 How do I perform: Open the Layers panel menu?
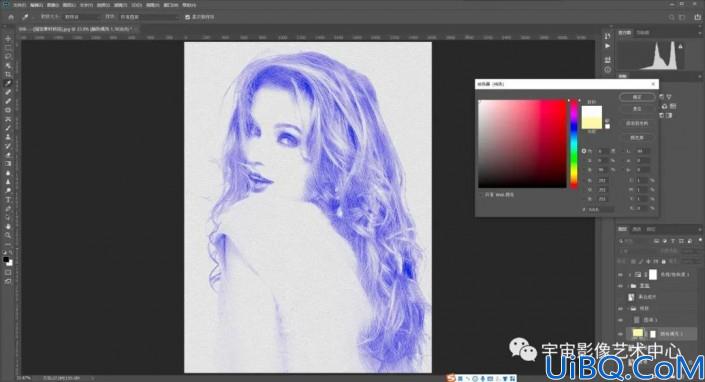pos(700,230)
